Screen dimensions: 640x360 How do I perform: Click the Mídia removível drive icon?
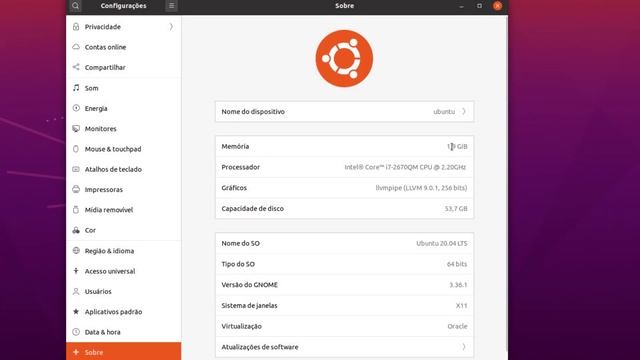pos(76,210)
